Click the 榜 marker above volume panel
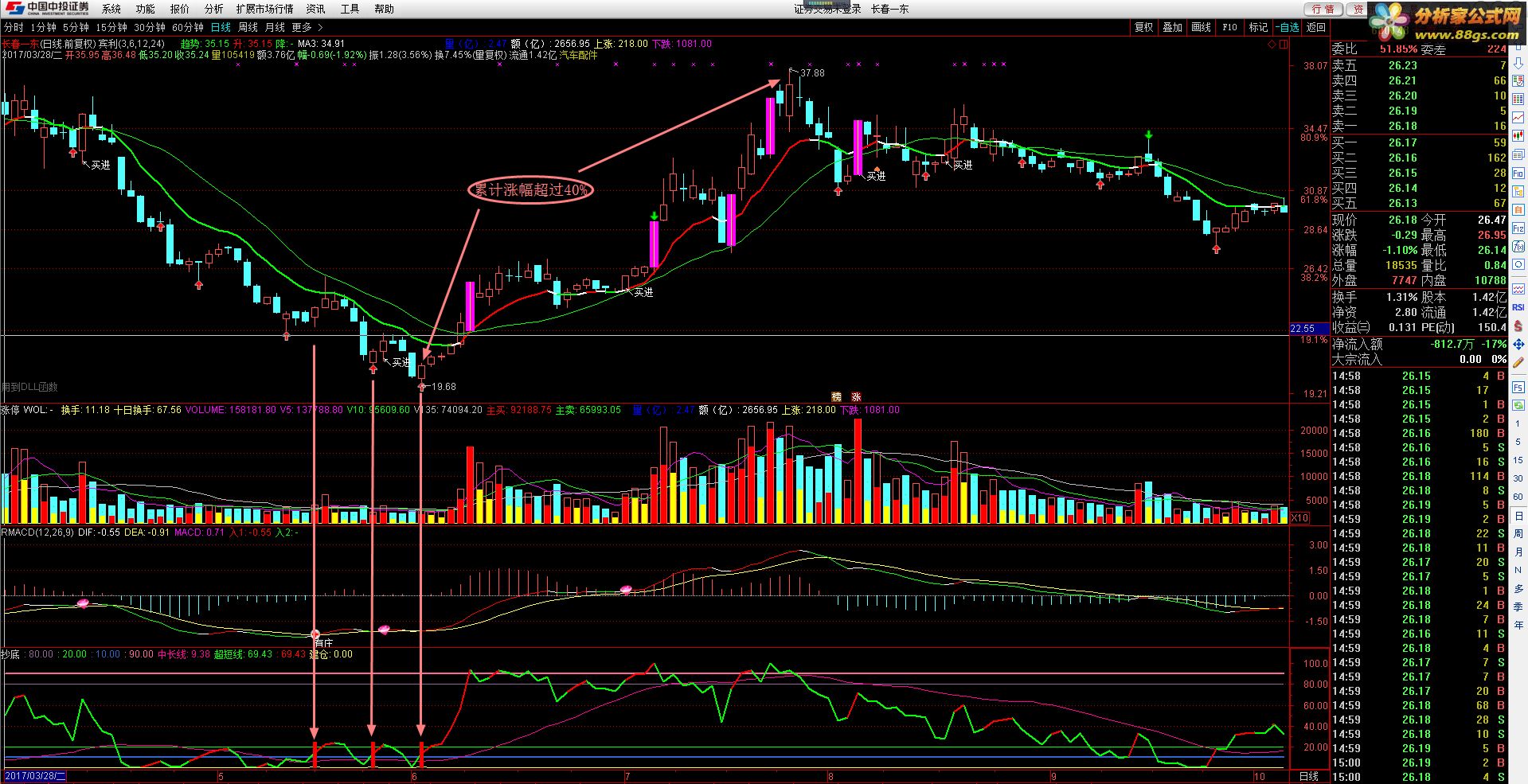 click(837, 396)
